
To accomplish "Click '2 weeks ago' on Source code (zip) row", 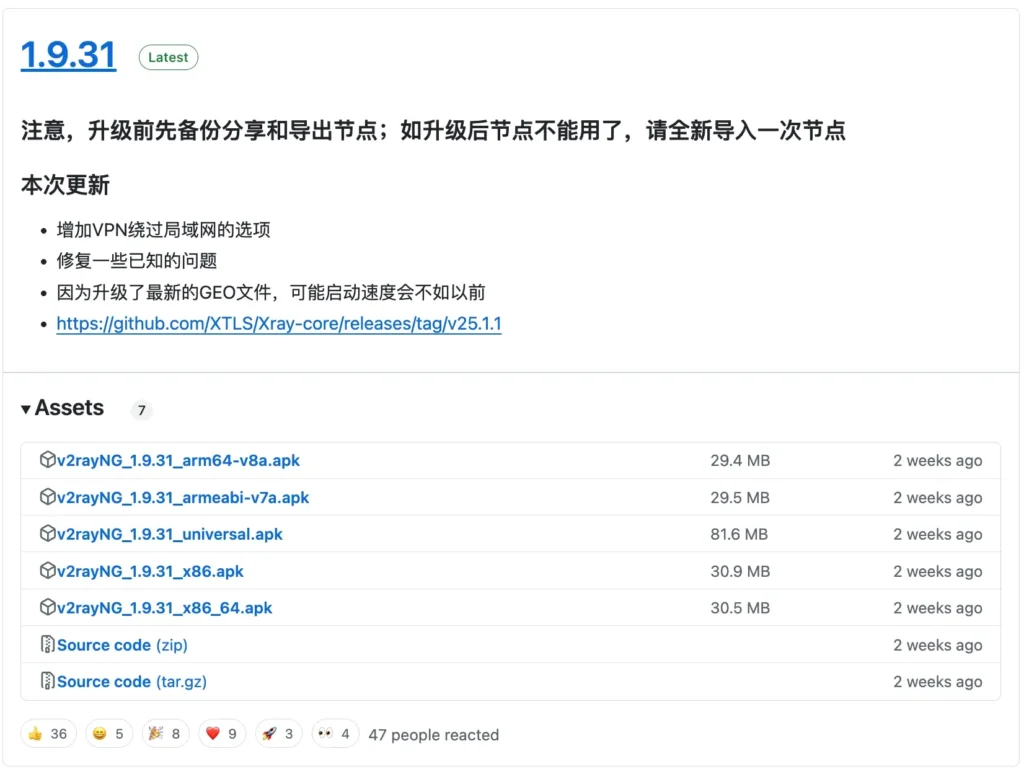I will click(938, 645).
